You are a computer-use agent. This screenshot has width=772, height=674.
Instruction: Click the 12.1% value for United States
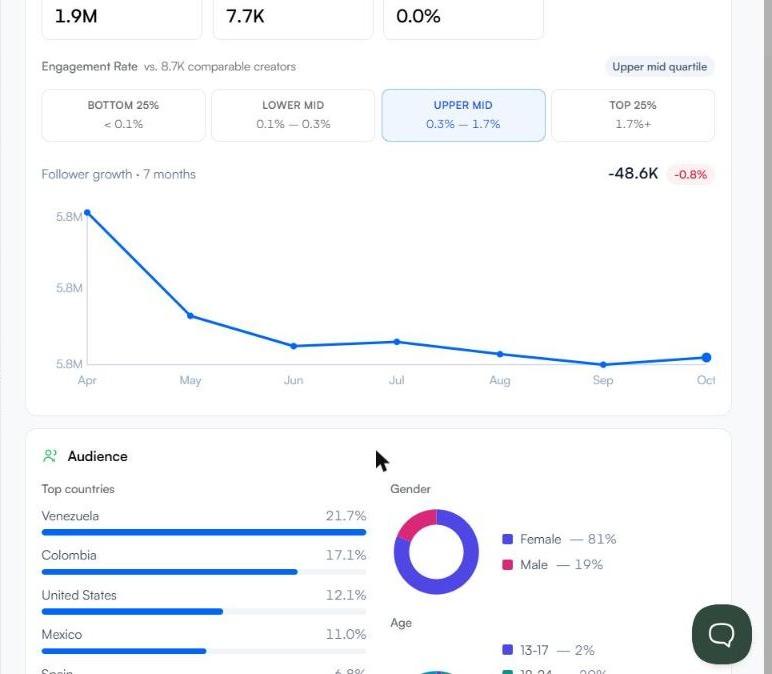tap(346, 595)
